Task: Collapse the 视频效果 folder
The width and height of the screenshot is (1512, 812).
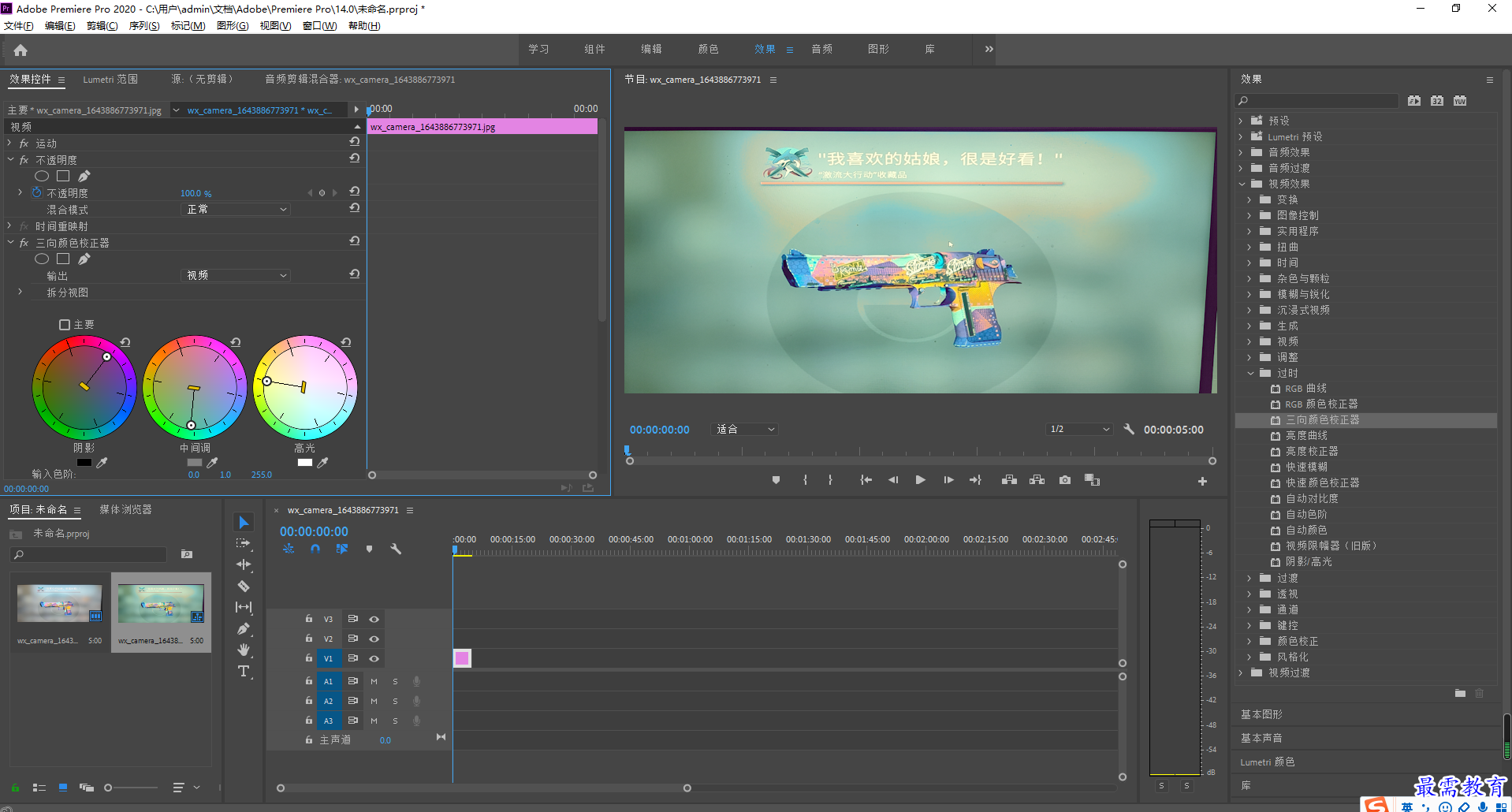Action: [x=1242, y=184]
